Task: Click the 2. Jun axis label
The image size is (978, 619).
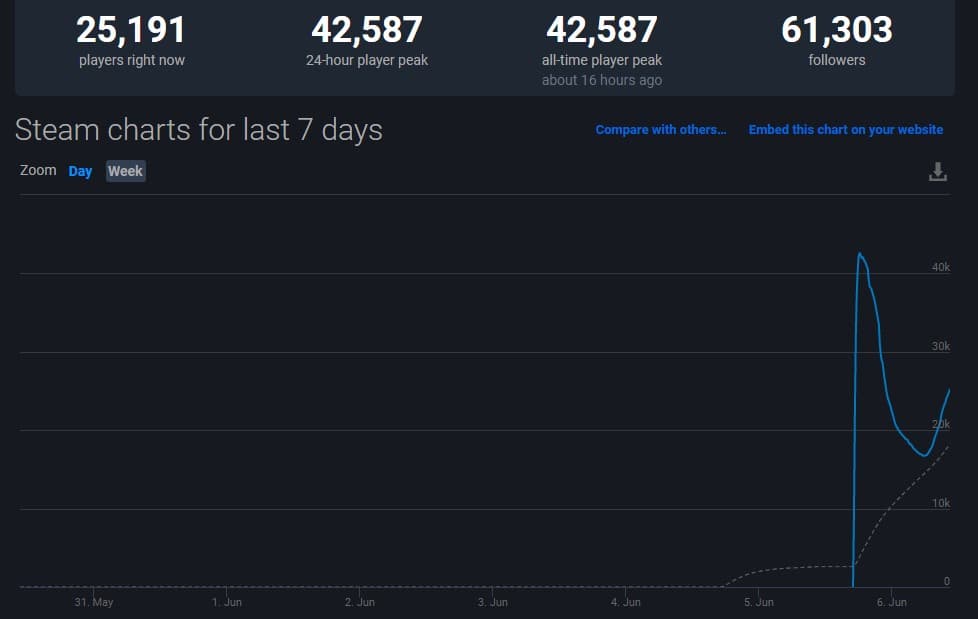Action: point(359,602)
